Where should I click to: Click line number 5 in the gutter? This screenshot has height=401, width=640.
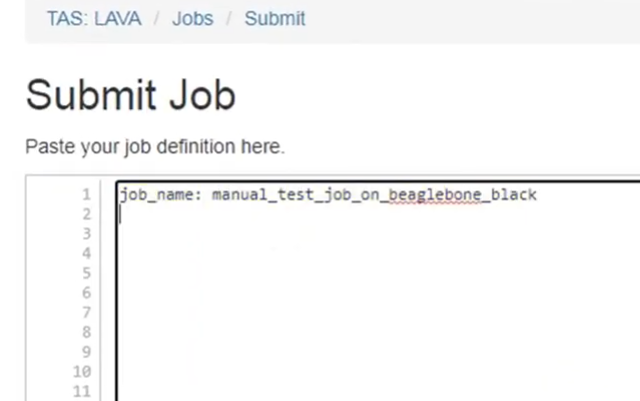[x=87, y=273]
